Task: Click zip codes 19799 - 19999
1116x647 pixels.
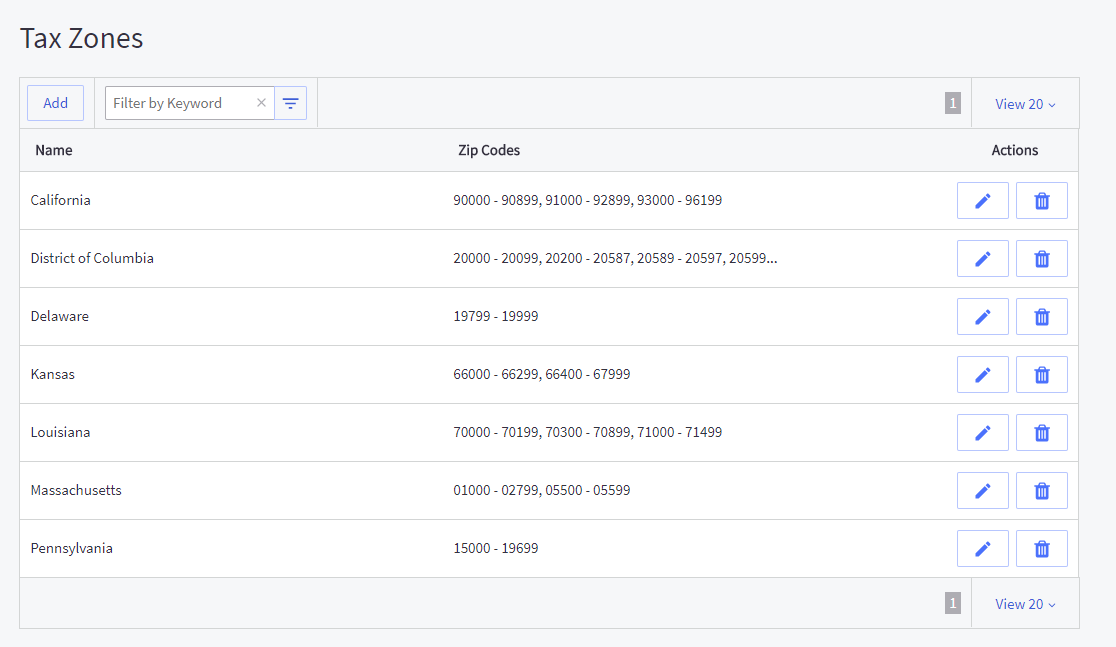Action: pyautogui.click(x=495, y=316)
